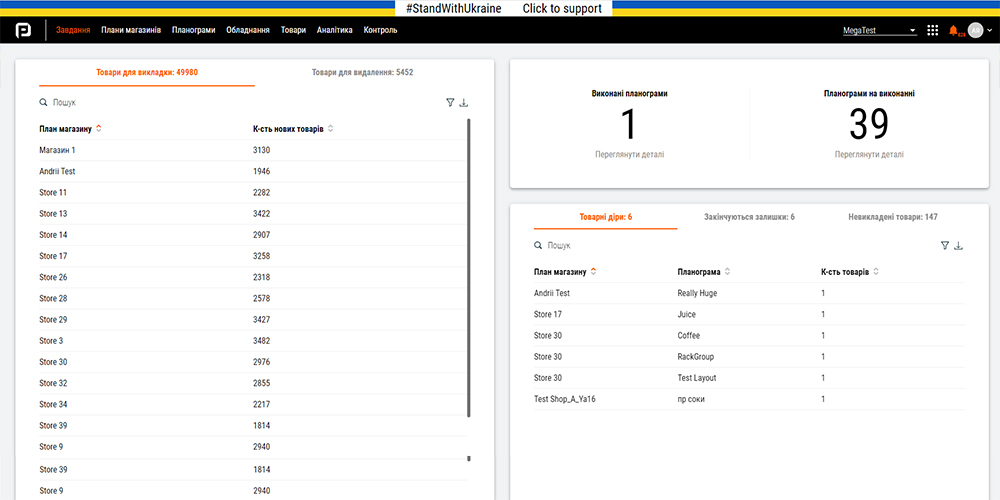The image size is (1000, 500).
Task: Download the products-for-display table
Action: point(464,102)
